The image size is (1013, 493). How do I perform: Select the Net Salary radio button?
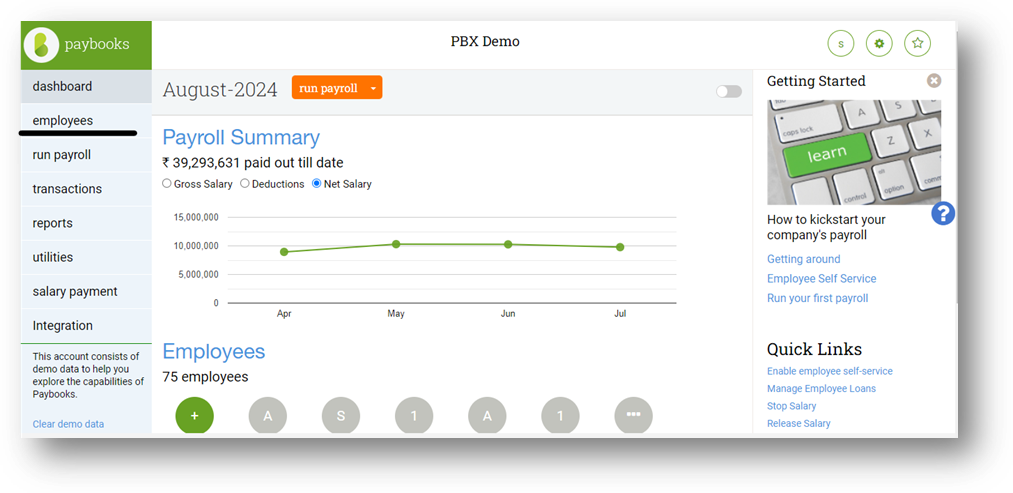[317, 184]
